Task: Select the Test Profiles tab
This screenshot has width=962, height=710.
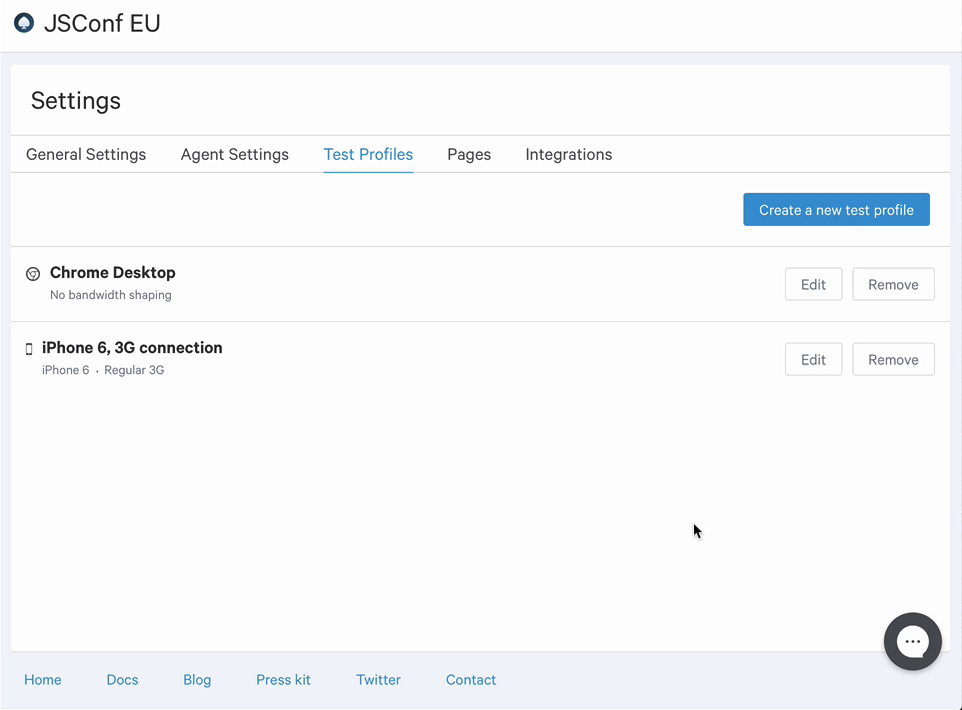Action: click(x=368, y=154)
